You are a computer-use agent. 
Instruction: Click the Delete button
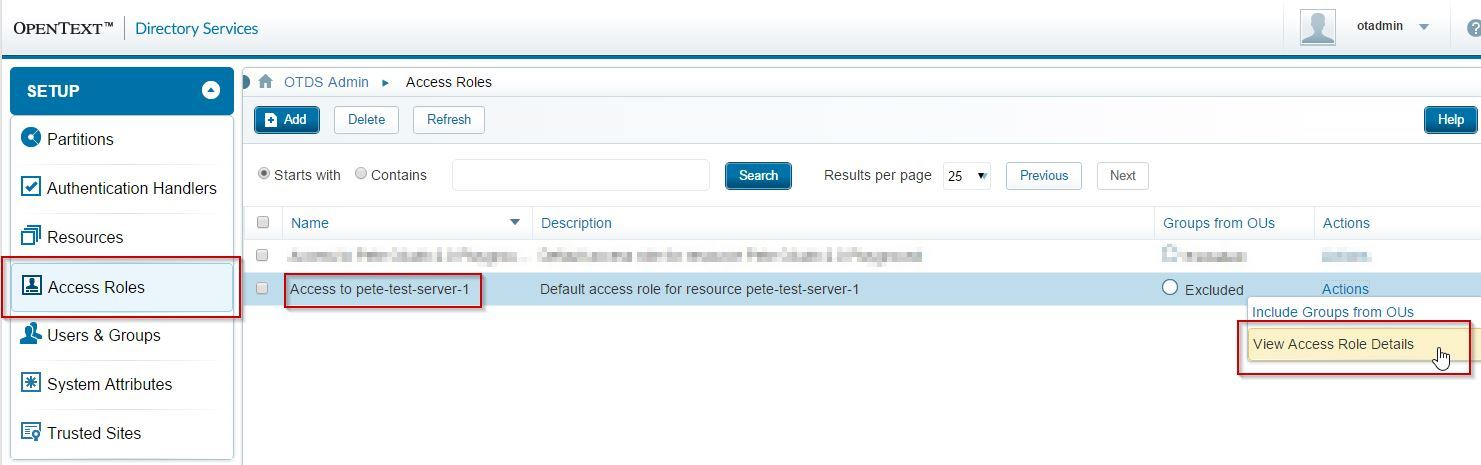coord(366,119)
